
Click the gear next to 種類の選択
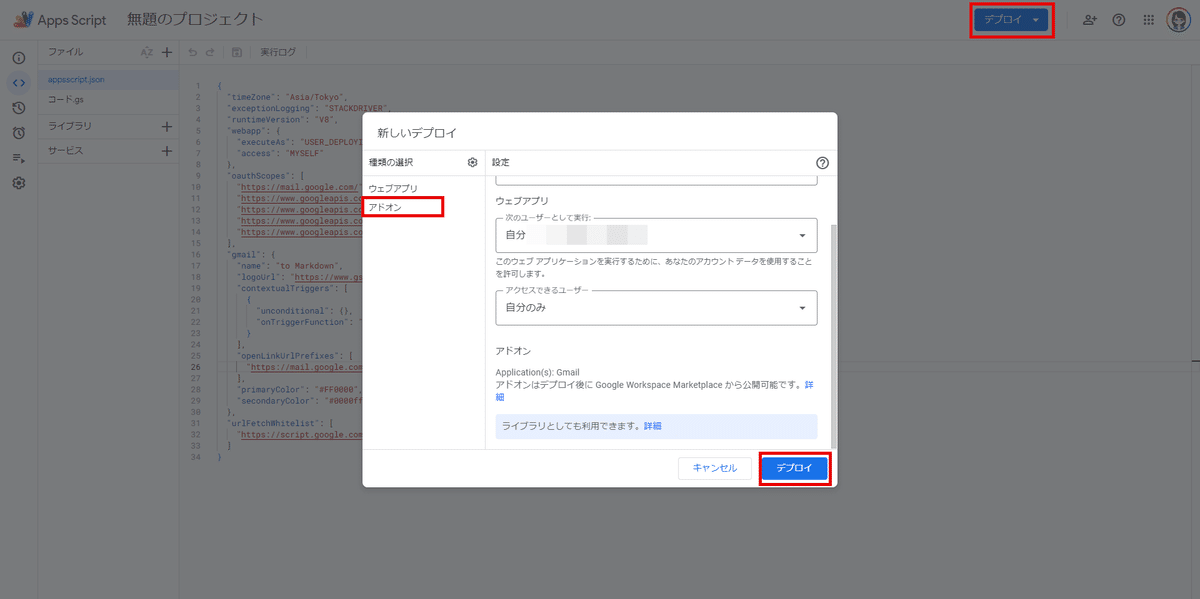(x=473, y=162)
